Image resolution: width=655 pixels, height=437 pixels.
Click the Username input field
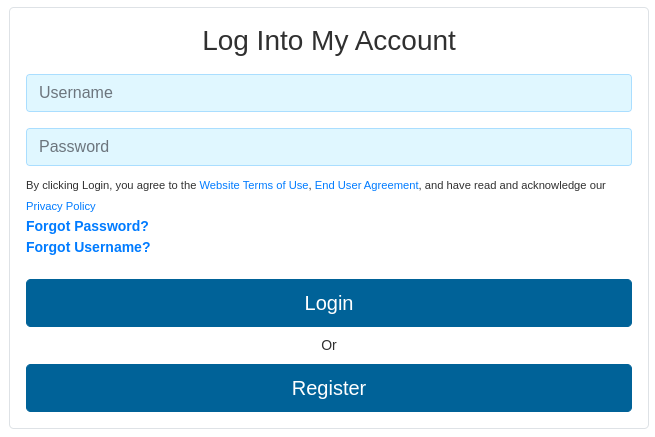pos(329,93)
